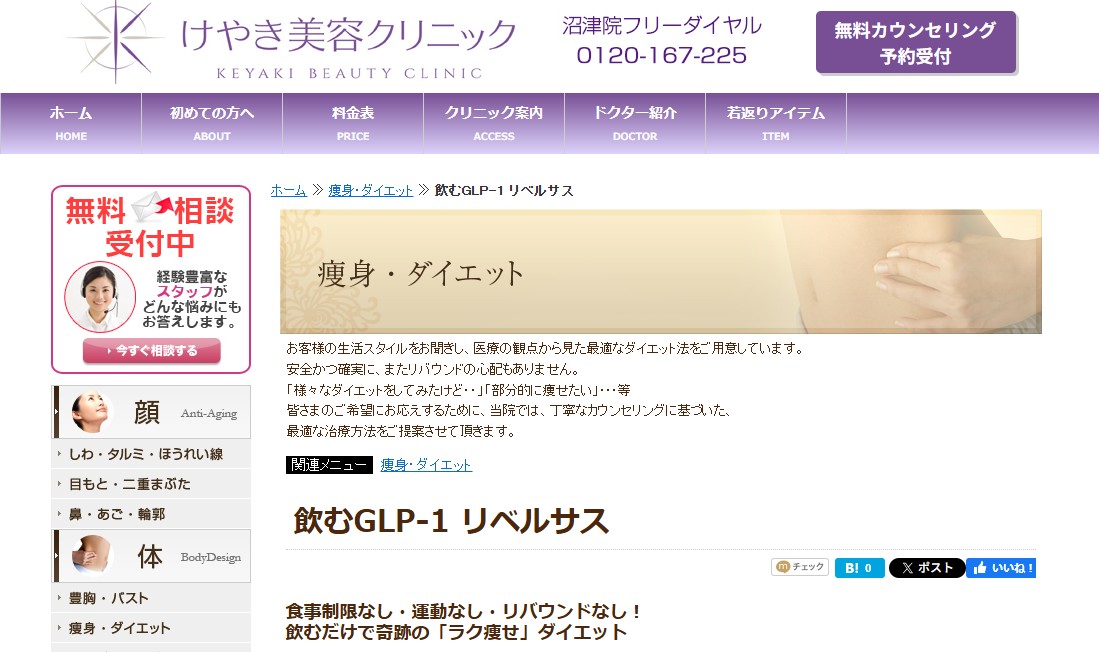The width and height of the screenshot is (1099, 652).
Task: Open the ドクター紹介 DOCTOR menu item
Action: point(635,123)
